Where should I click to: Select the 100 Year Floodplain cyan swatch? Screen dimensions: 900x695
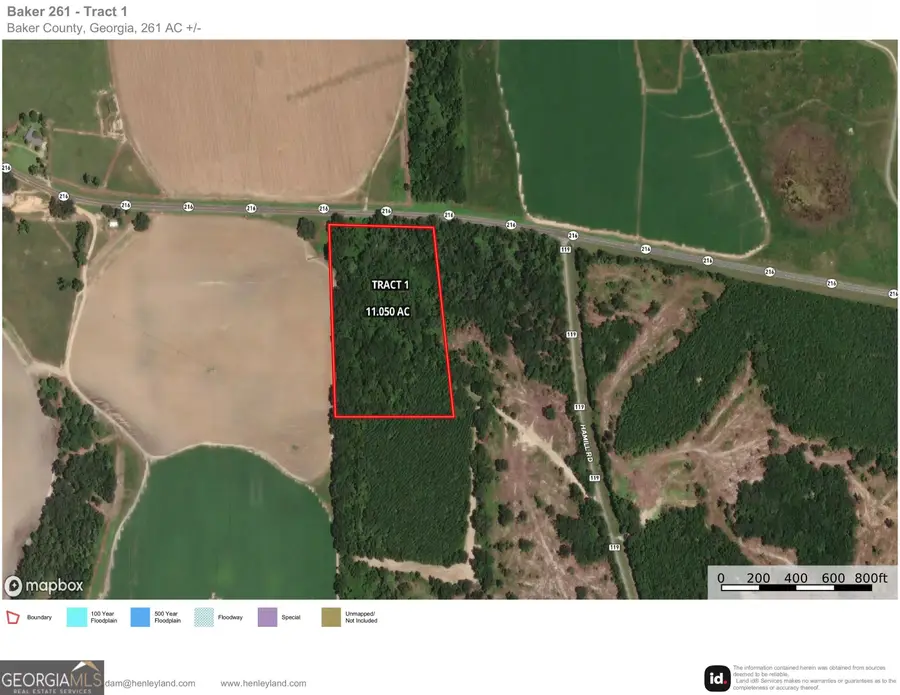click(x=76, y=618)
